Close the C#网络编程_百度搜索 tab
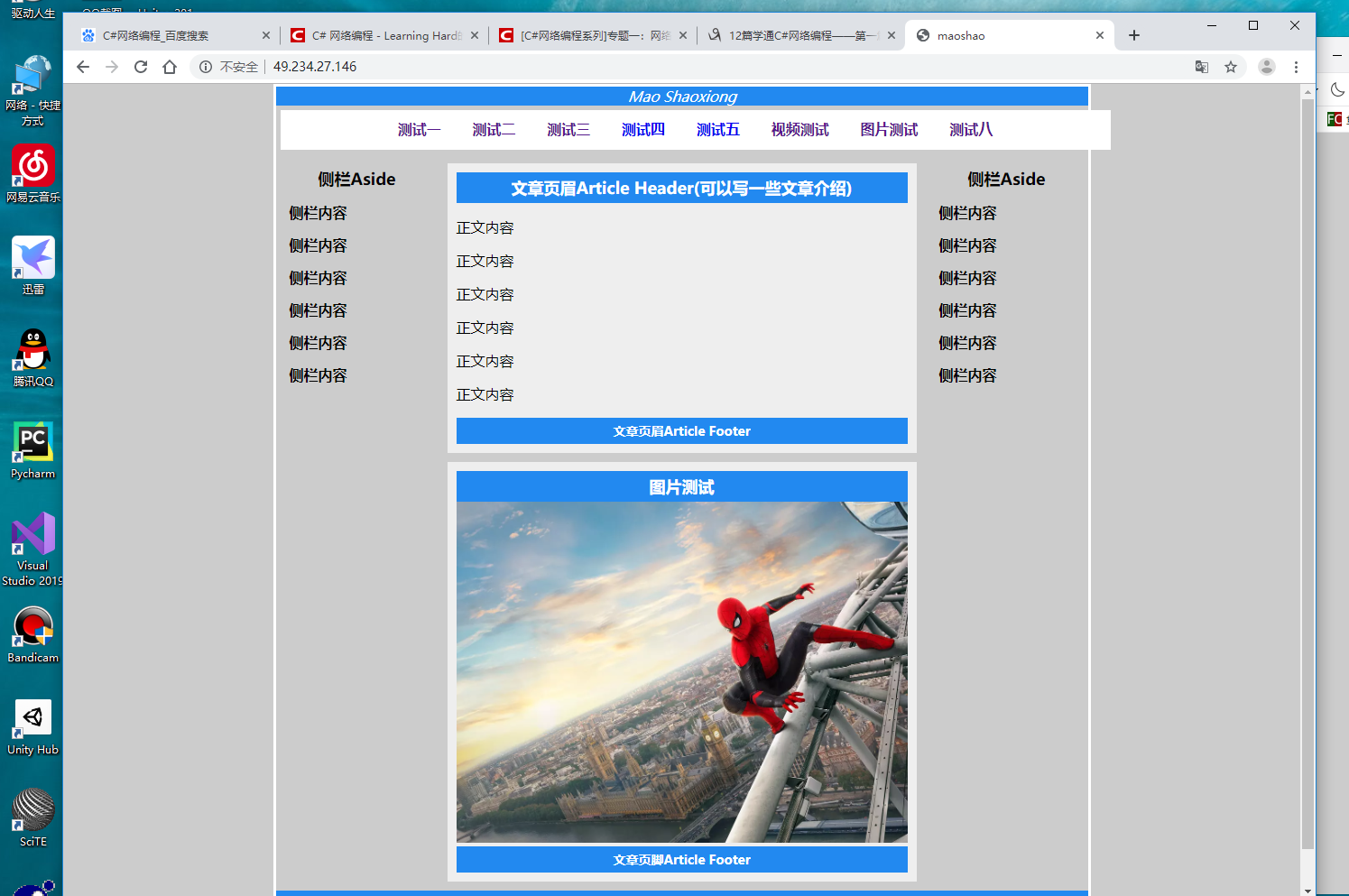The image size is (1349, 896). (x=265, y=35)
